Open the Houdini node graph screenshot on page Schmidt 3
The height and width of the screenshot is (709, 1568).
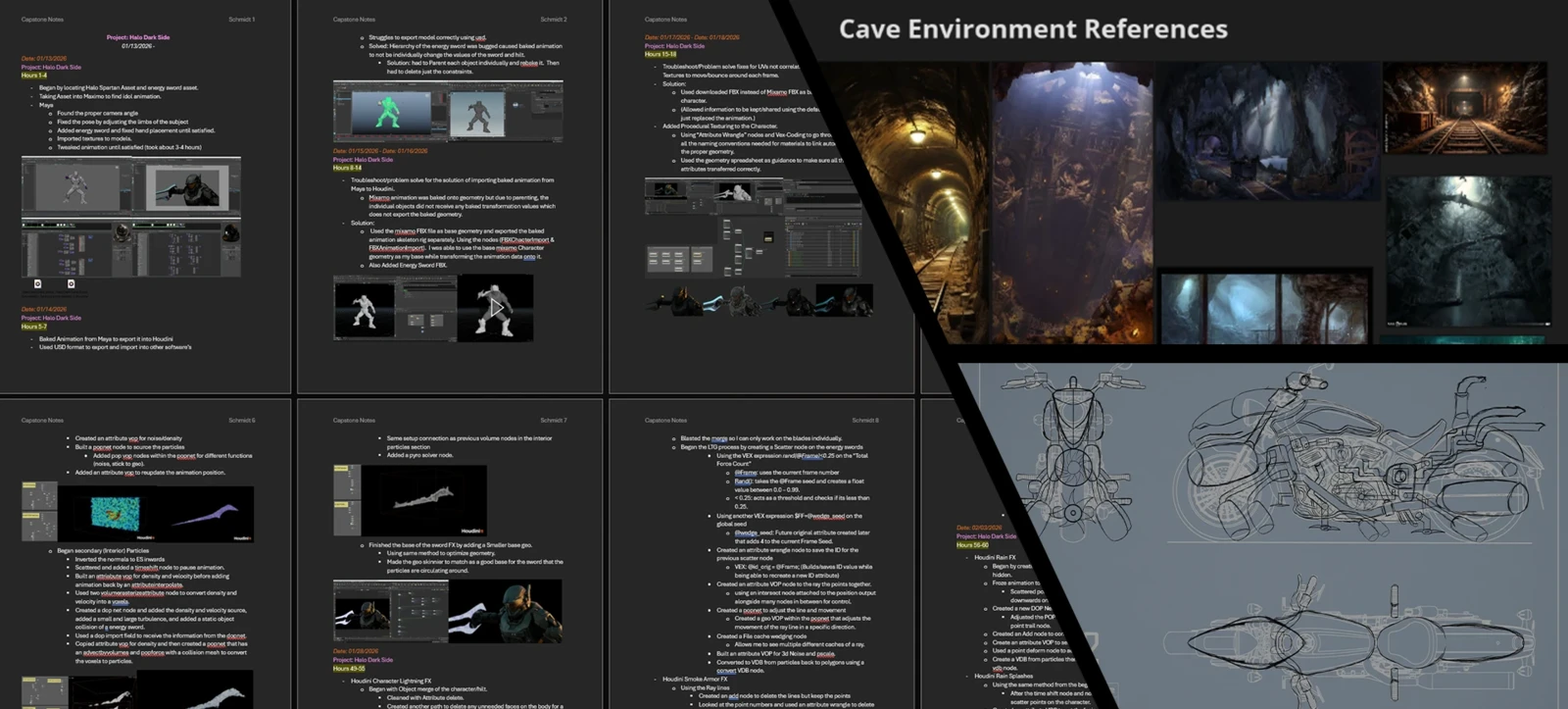[x=753, y=228]
